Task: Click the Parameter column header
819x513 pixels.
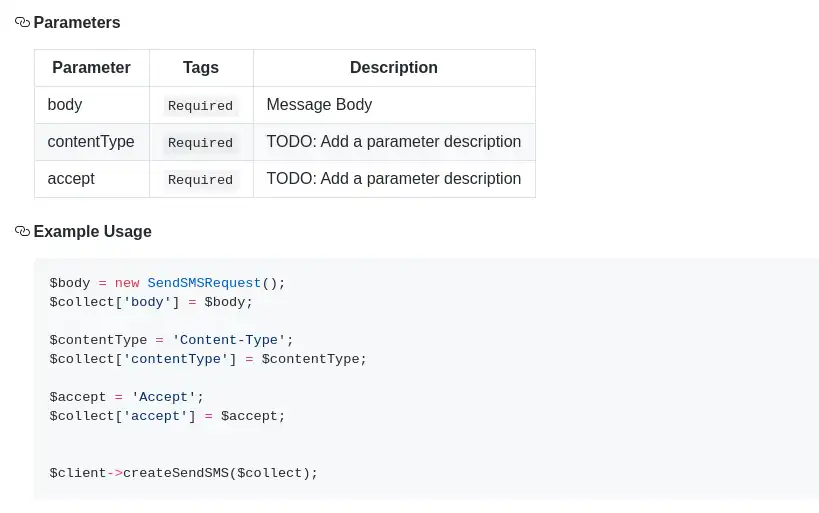Action: click(91, 68)
